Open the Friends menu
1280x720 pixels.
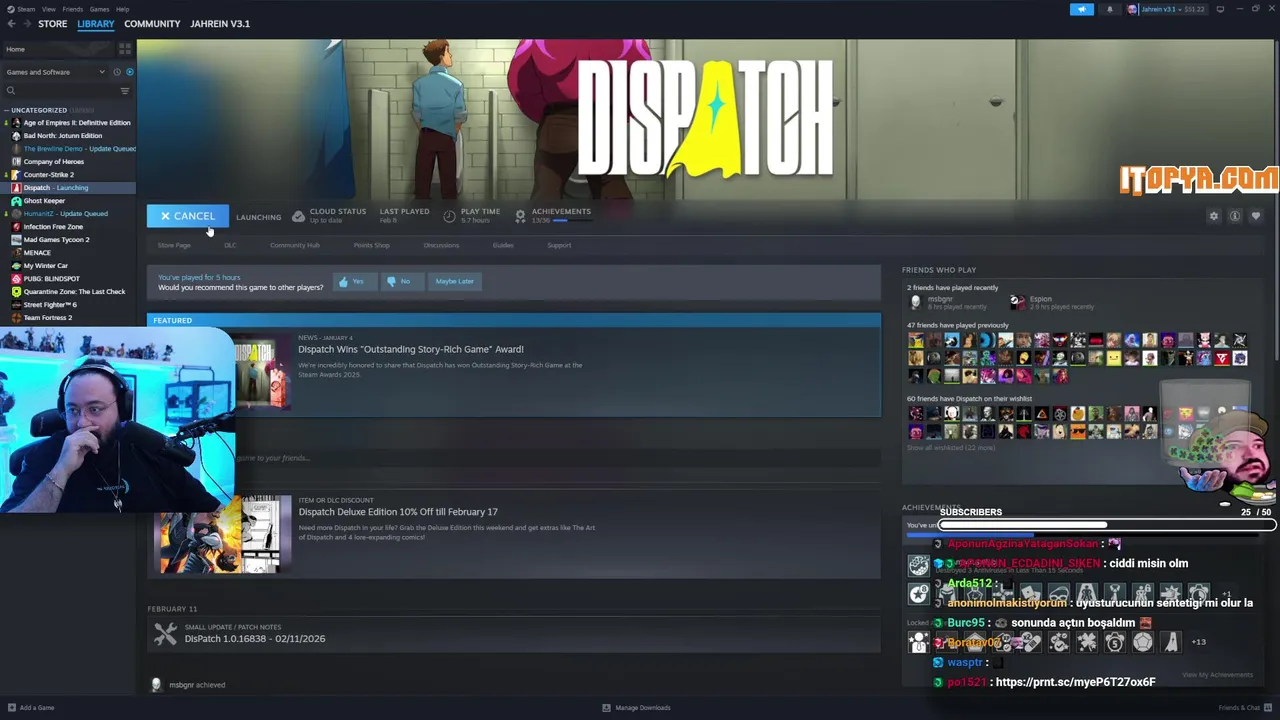pyautogui.click(x=73, y=9)
